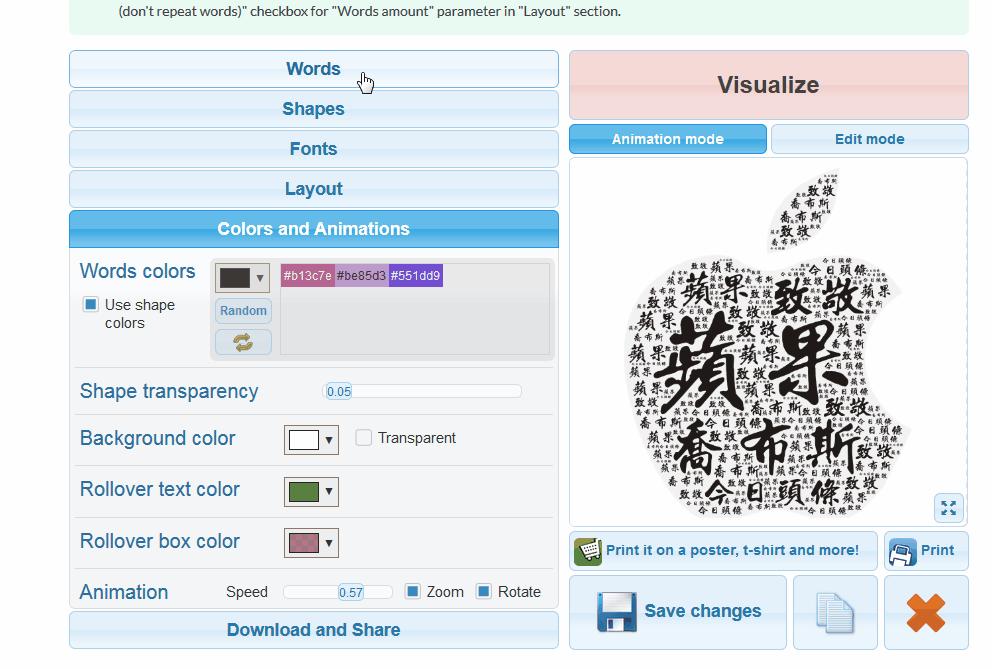Open the words color picker dropdown

(243, 278)
